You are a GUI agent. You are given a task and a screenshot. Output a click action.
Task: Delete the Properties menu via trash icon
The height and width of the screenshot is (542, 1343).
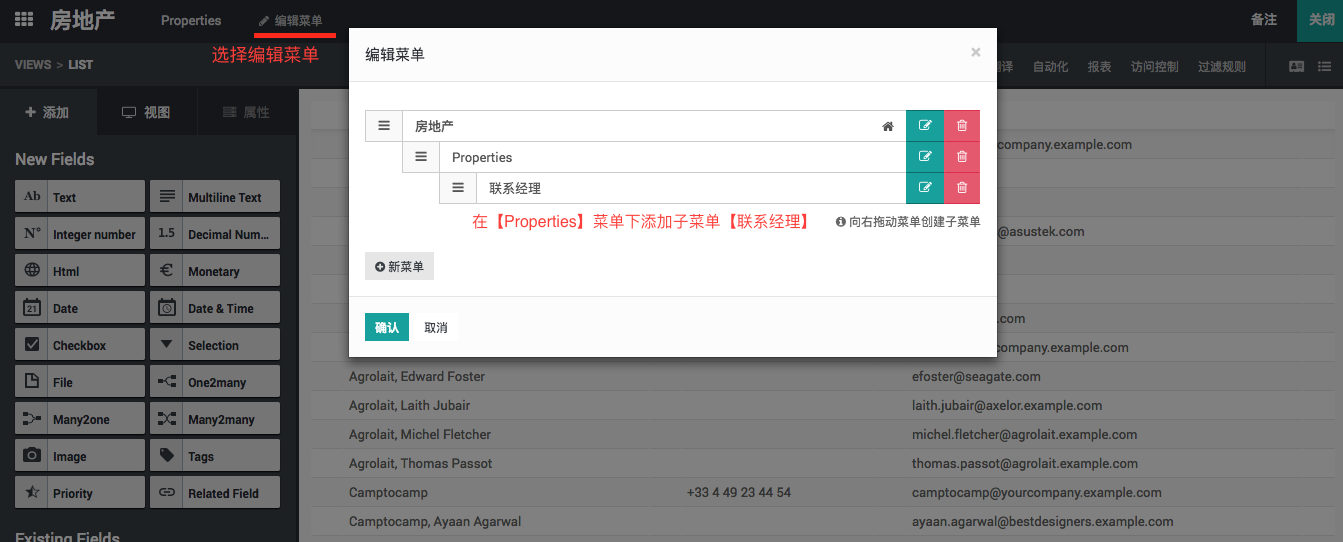point(962,157)
